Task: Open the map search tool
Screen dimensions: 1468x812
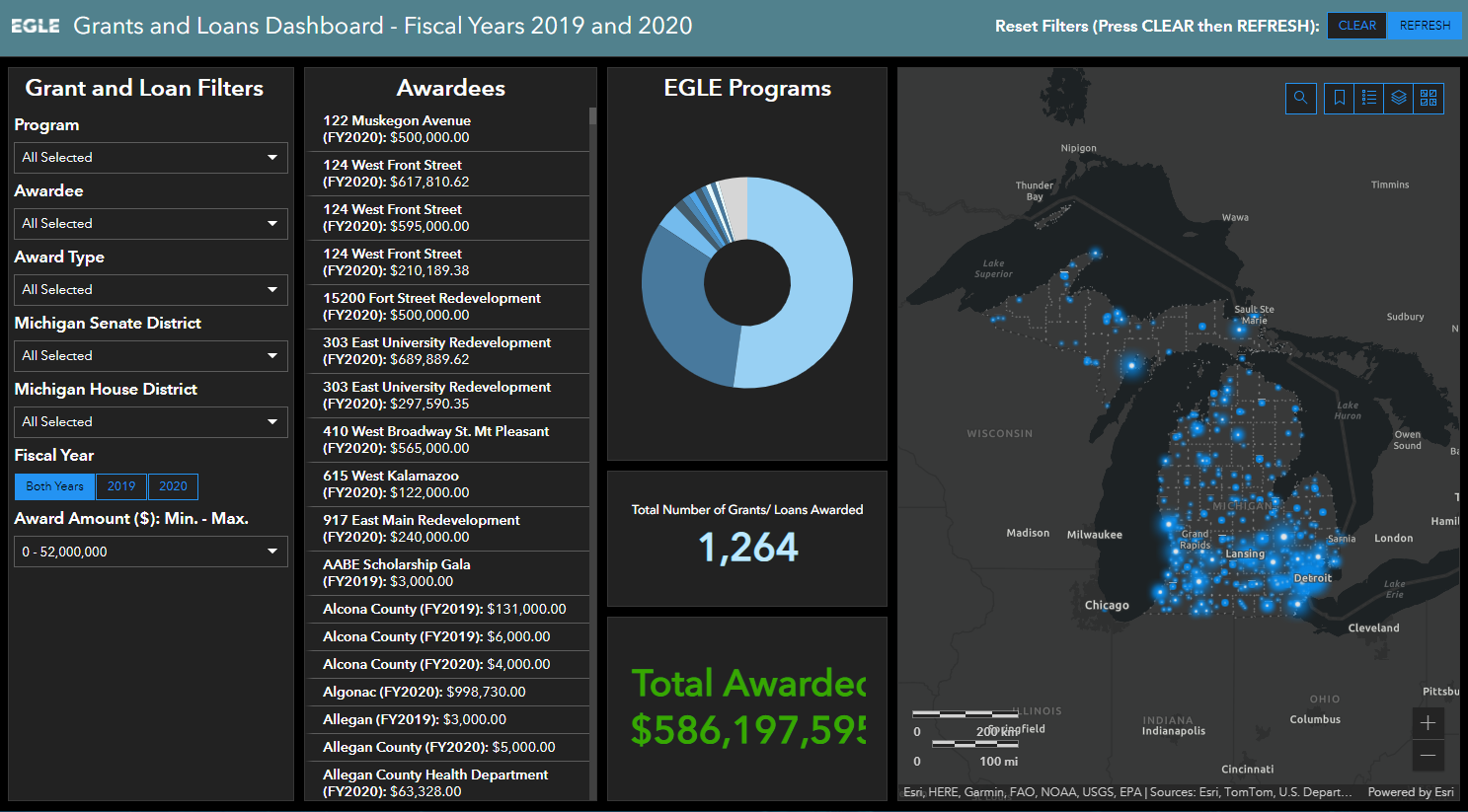Action: (1300, 98)
